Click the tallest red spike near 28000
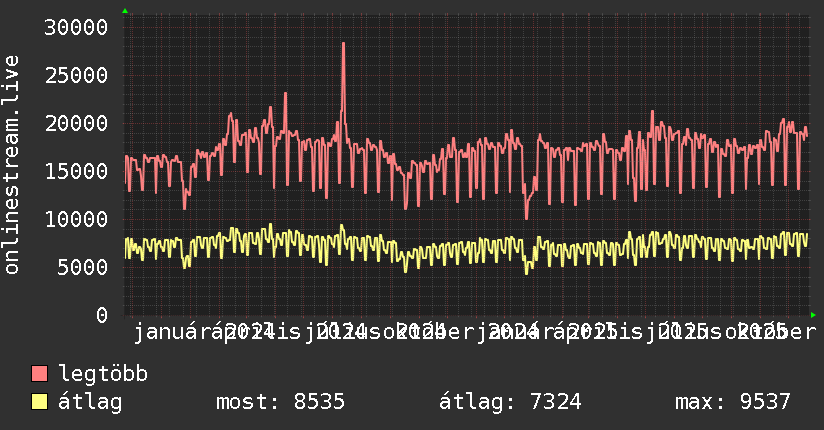 pyautogui.click(x=344, y=44)
